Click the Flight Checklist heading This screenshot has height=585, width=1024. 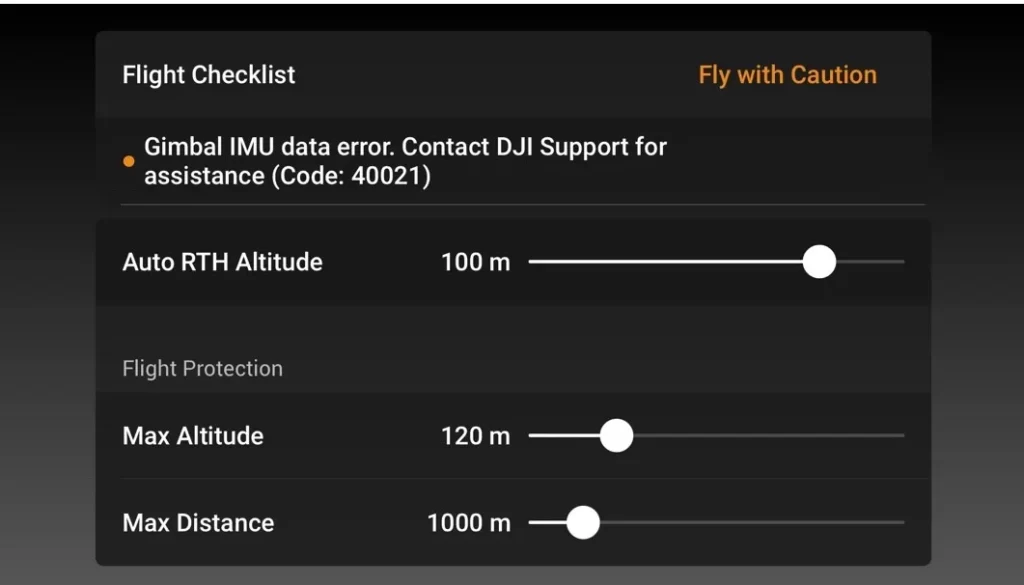tap(208, 74)
